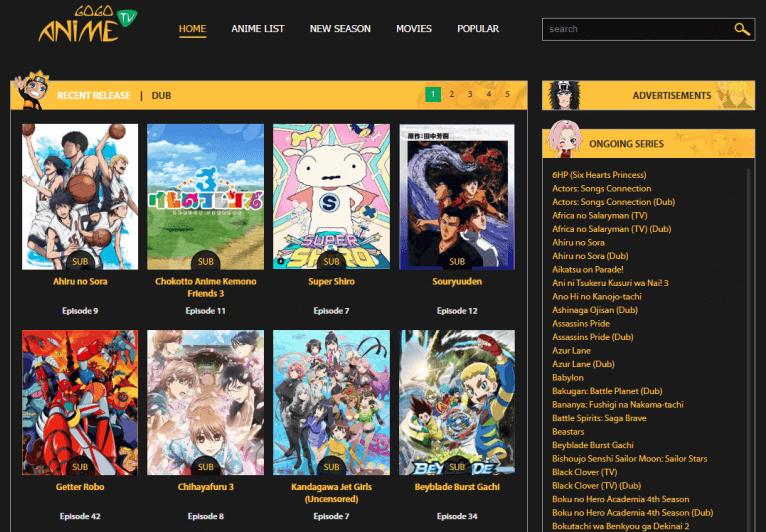
Task: Go to pagination page 3
Action: point(470,94)
